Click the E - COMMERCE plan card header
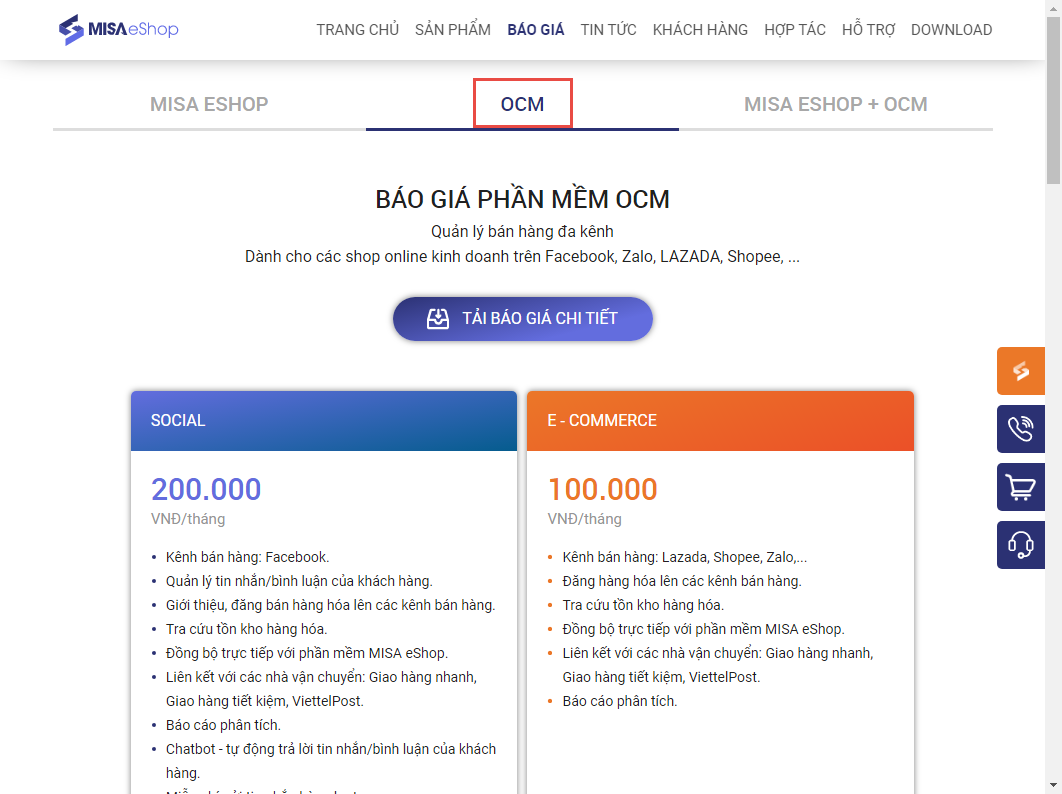 tap(721, 421)
